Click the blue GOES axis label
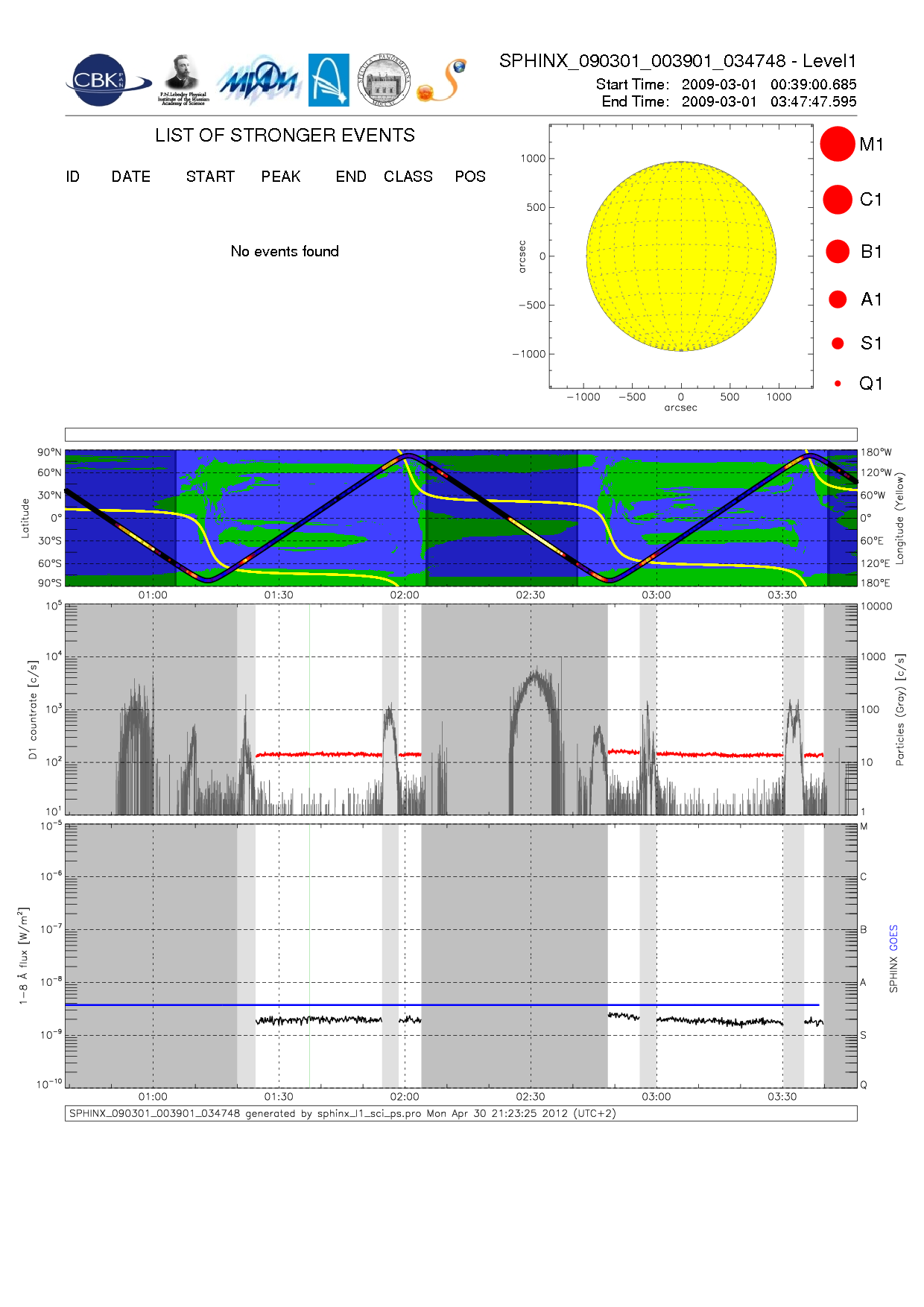Viewport: 924px width, 1307px height. coord(893,937)
